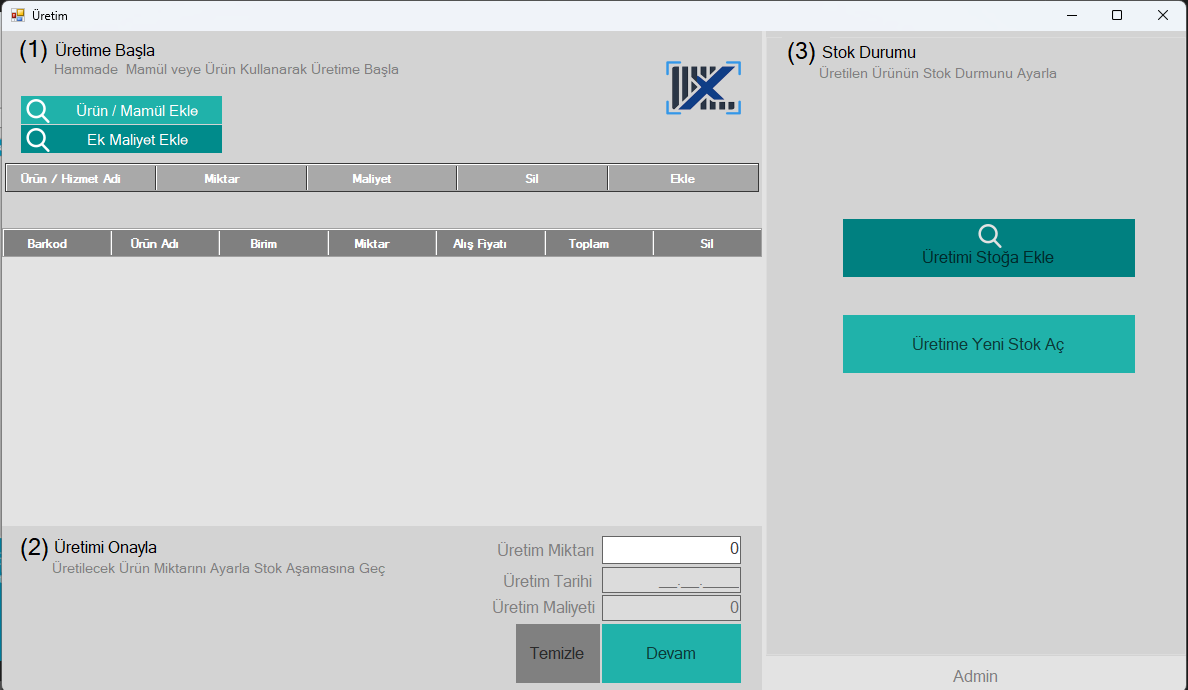Viewport: 1188px width, 690px height.
Task: Click the Admin status bar label
Action: [x=975, y=677]
